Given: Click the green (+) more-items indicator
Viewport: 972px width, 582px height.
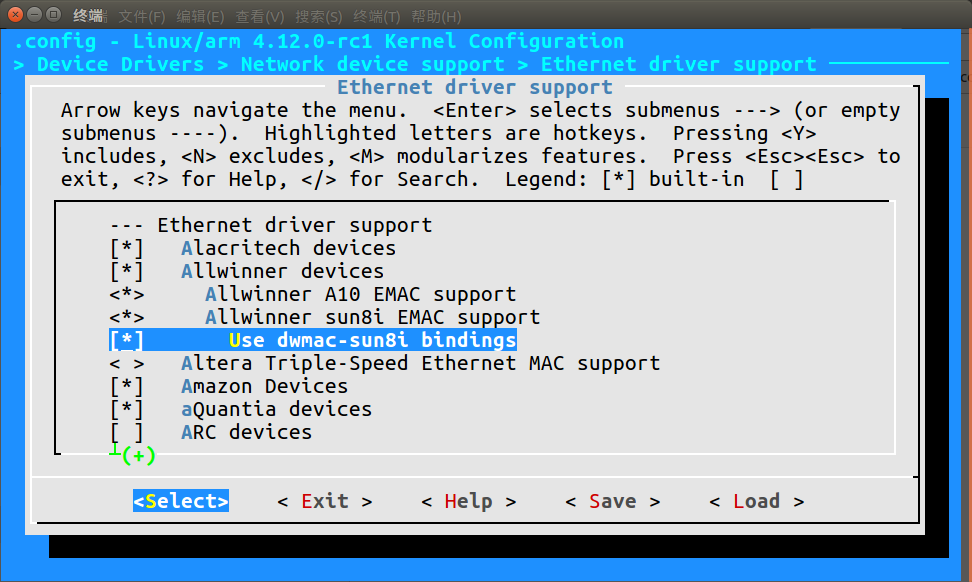Looking at the screenshot, I should [x=138, y=456].
